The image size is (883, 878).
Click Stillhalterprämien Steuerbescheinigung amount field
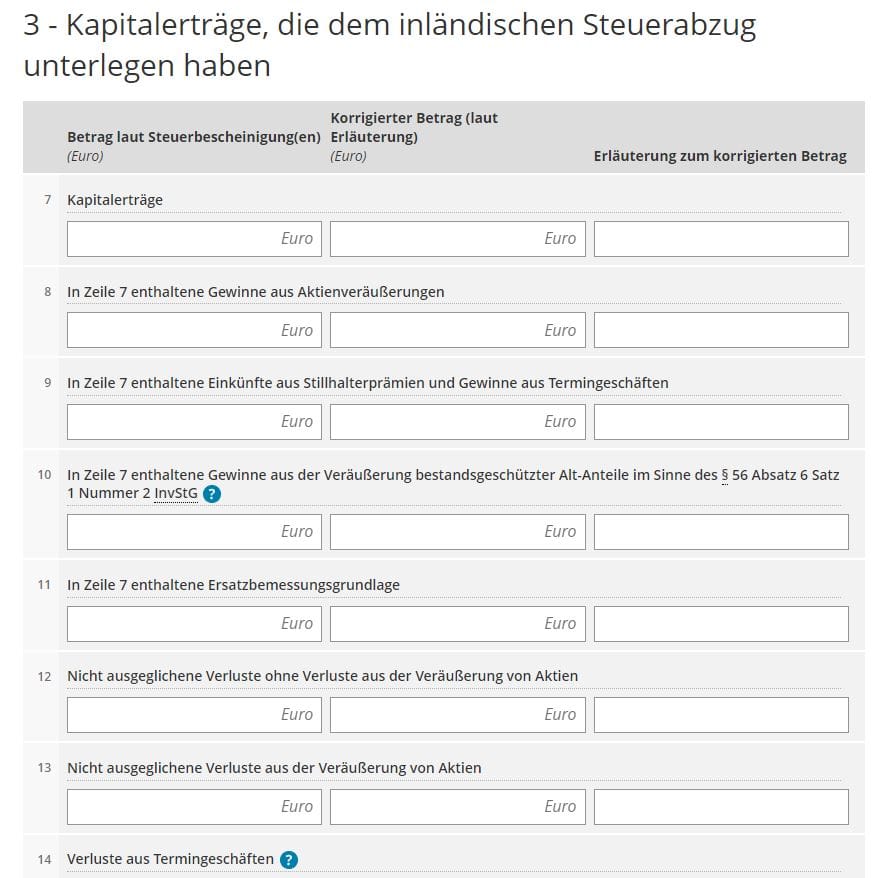coord(193,421)
